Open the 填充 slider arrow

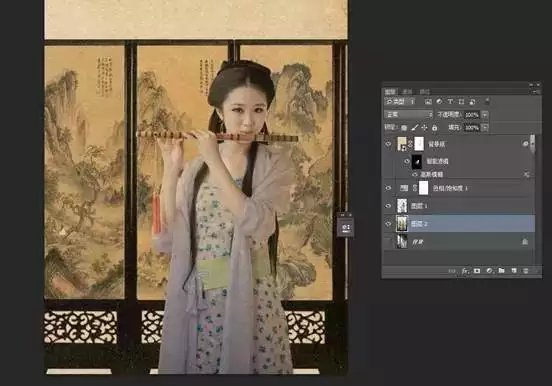point(485,127)
